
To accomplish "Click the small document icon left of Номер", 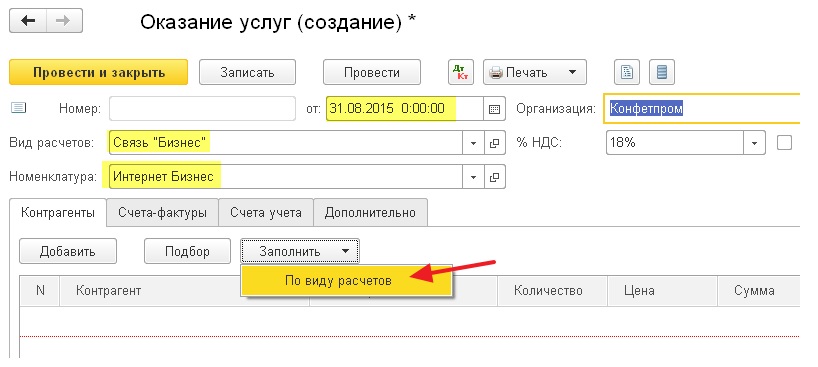I will [x=18, y=108].
